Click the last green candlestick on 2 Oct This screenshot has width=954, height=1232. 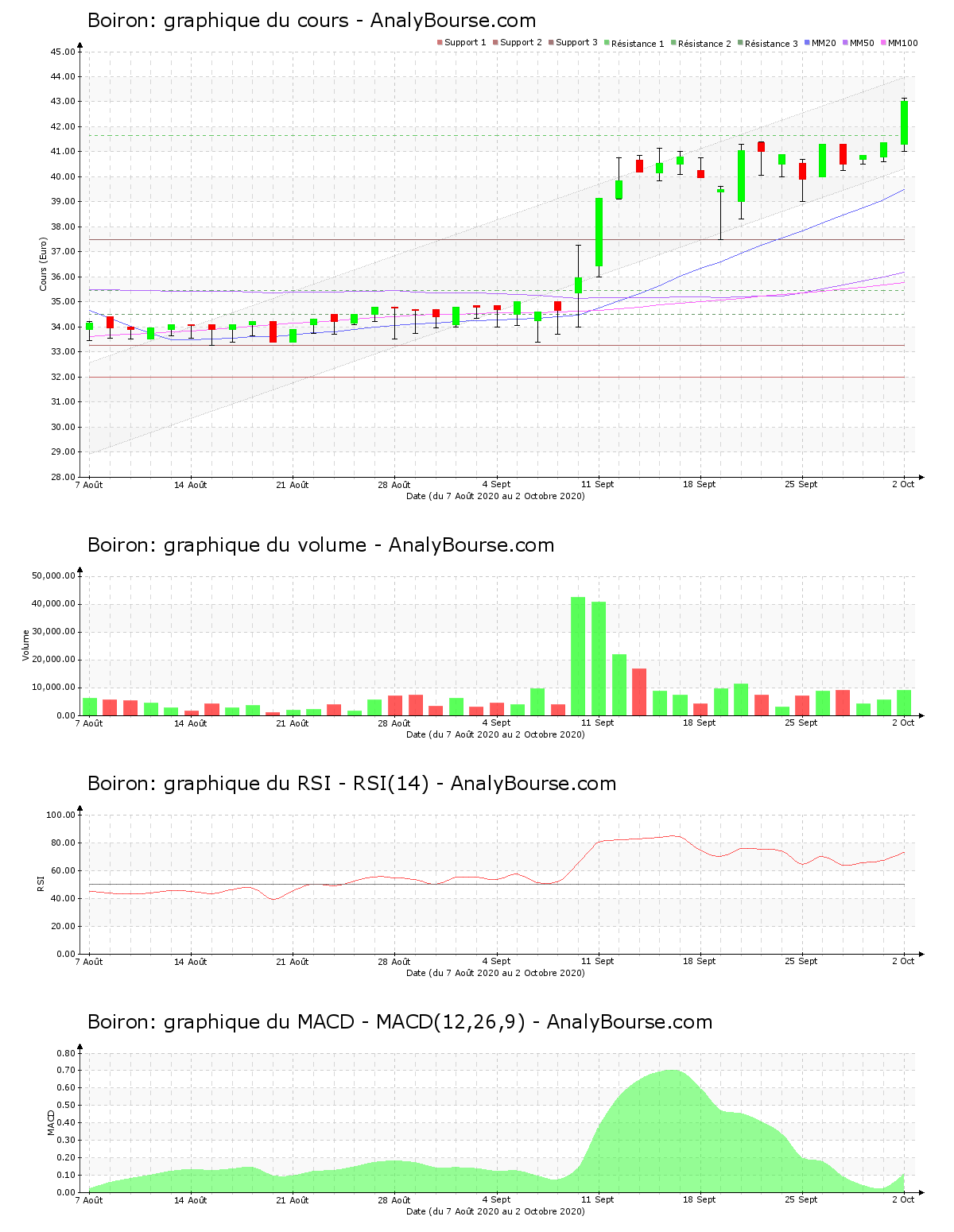coord(905,122)
